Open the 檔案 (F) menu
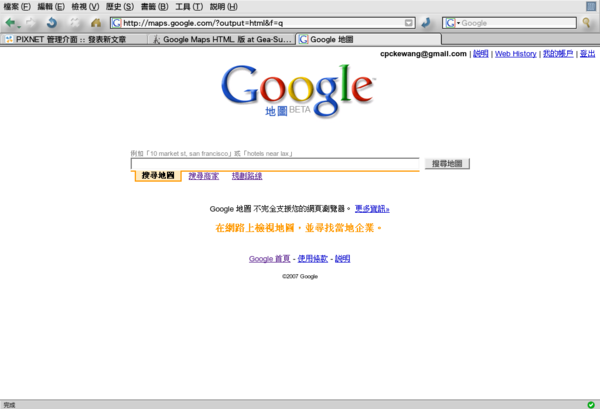Screen dimensions: 600x409 pyautogui.click(x=17, y=7)
